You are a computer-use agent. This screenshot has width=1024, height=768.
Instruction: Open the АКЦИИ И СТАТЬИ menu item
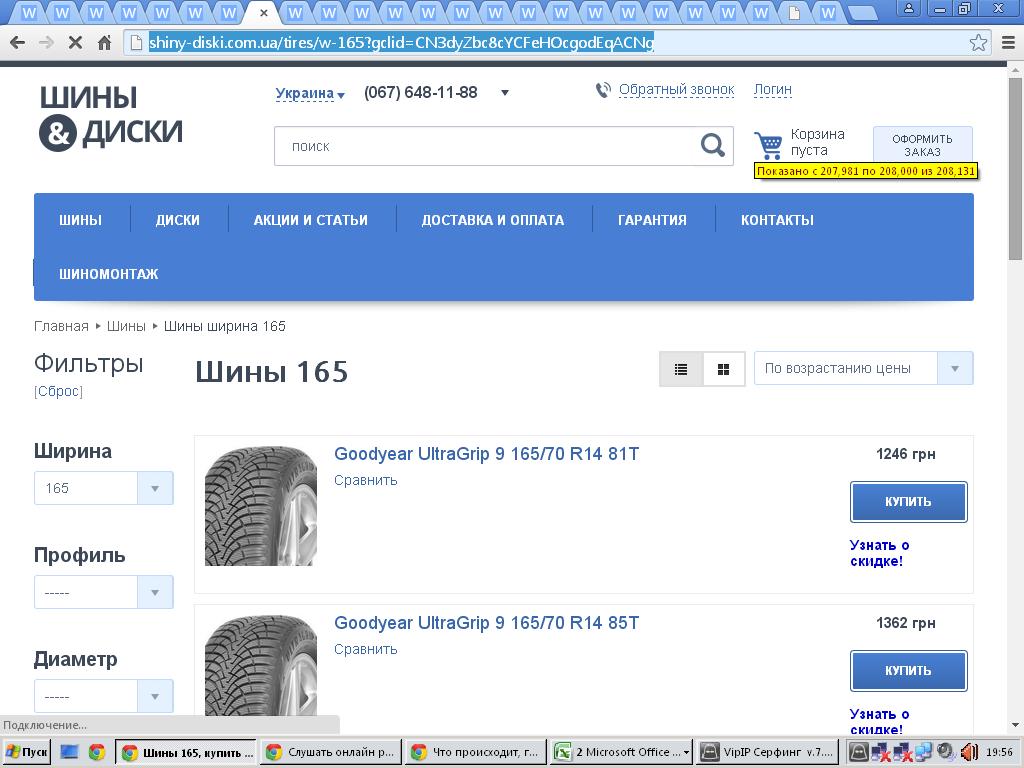point(311,220)
